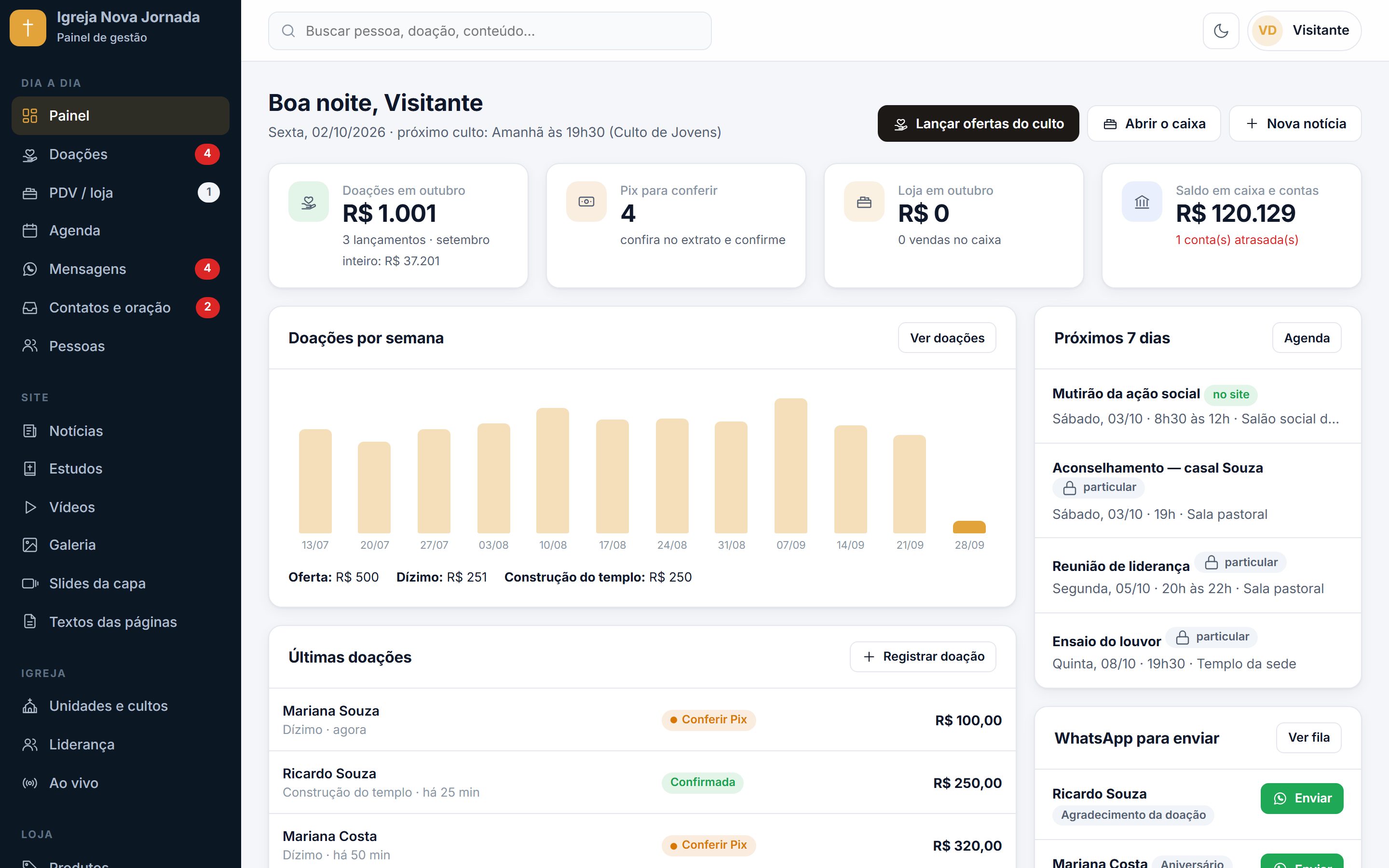
Task: Click the PDV / loja register icon
Action: (30, 193)
